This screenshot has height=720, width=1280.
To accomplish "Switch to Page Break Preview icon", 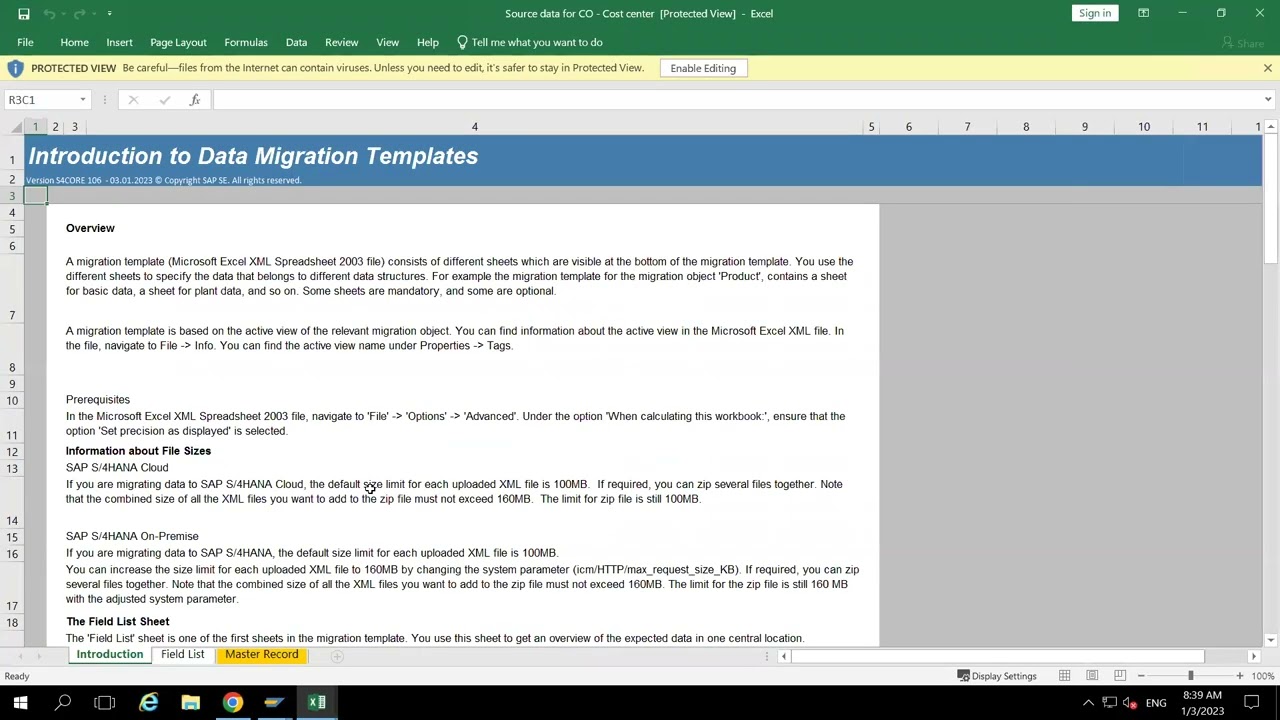I will pyautogui.click(x=1120, y=676).
